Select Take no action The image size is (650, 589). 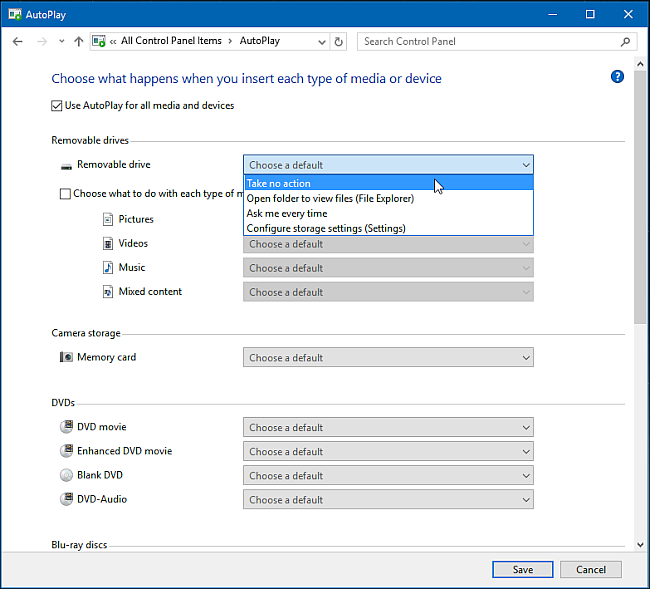point(388,183)
